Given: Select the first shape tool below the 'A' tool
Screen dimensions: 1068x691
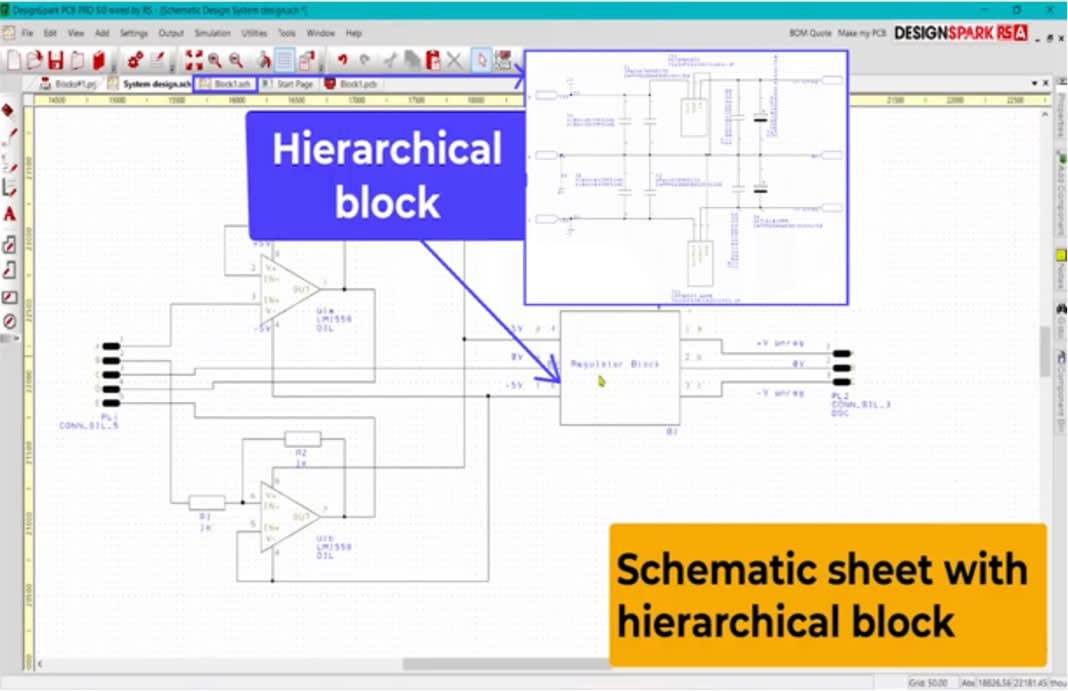Looking at the screenshot, I should coord(10,244).
